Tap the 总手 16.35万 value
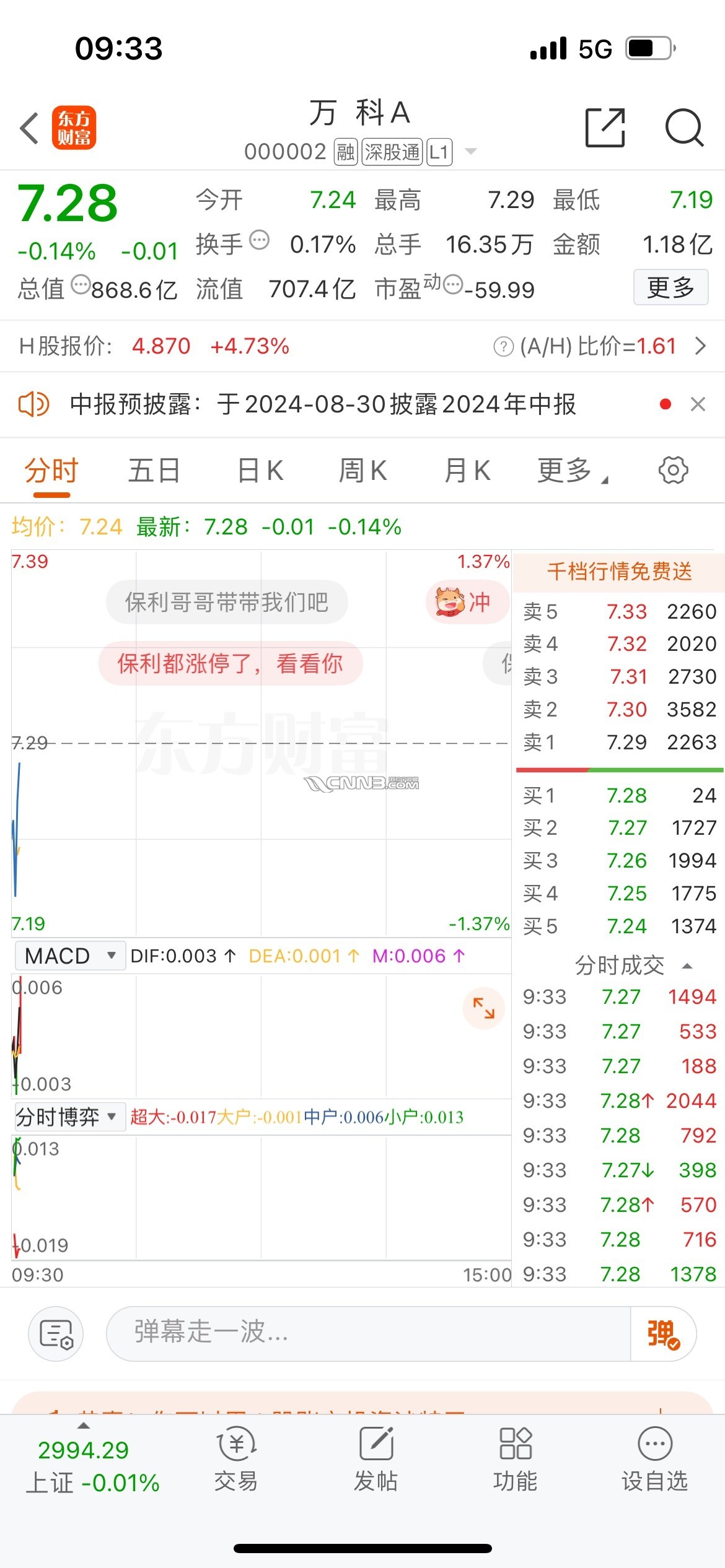The width and height of the screenshot is (725, 1568). 490,245
